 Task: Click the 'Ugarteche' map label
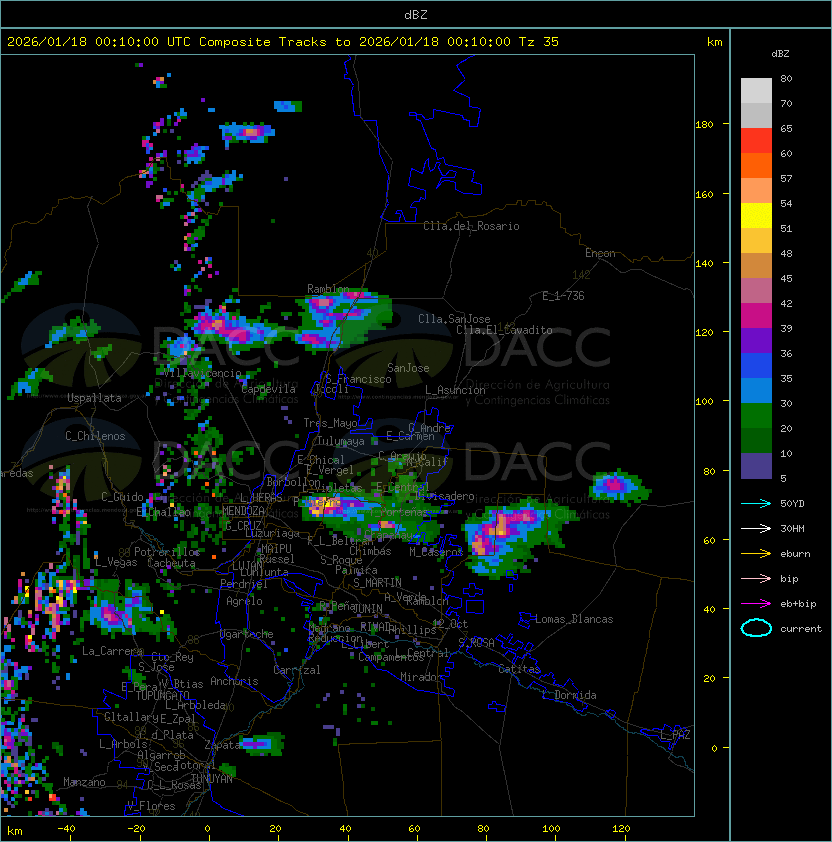tap(247, 634)
